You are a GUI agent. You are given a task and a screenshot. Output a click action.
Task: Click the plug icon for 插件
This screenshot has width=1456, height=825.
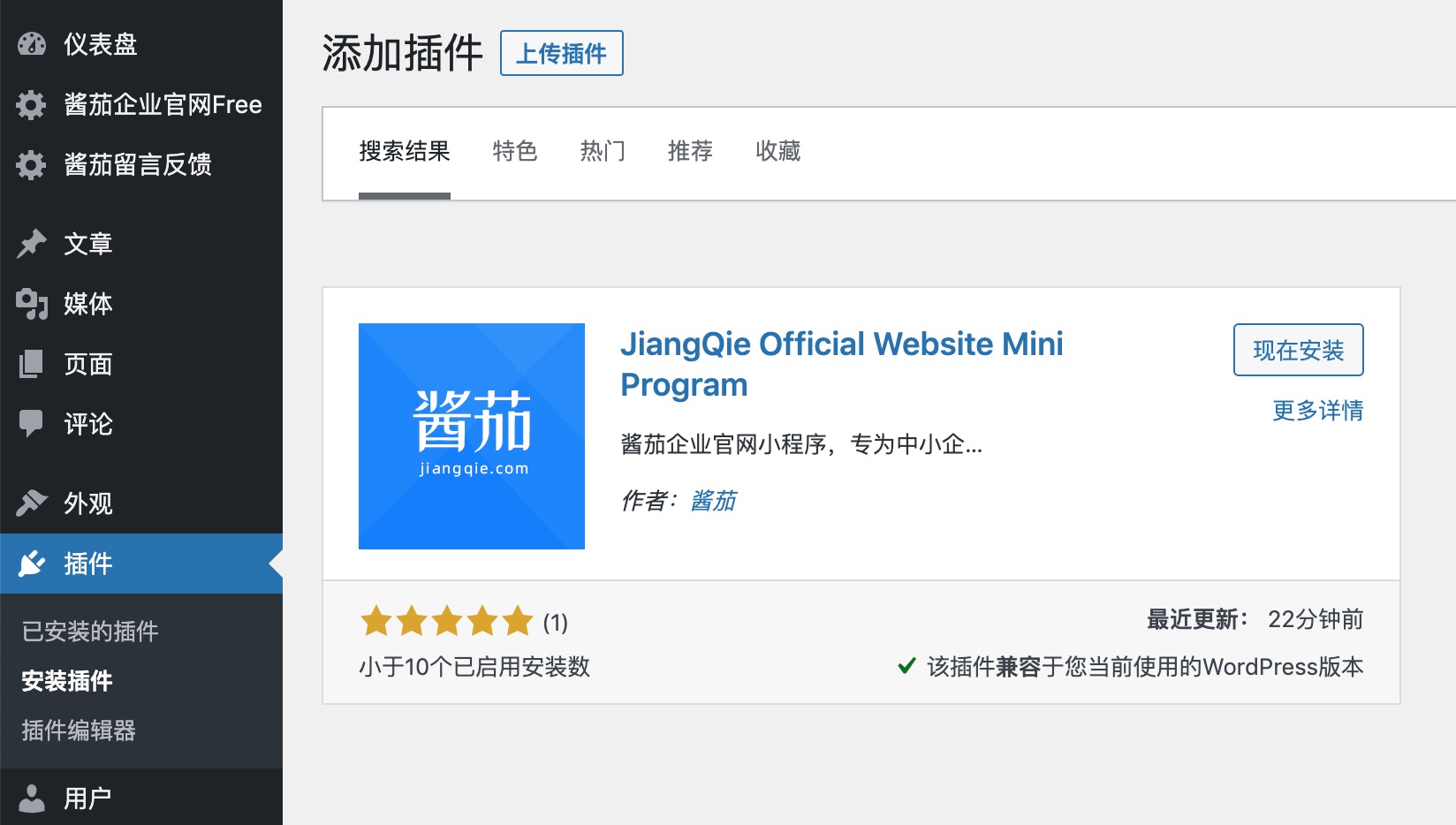32,564
